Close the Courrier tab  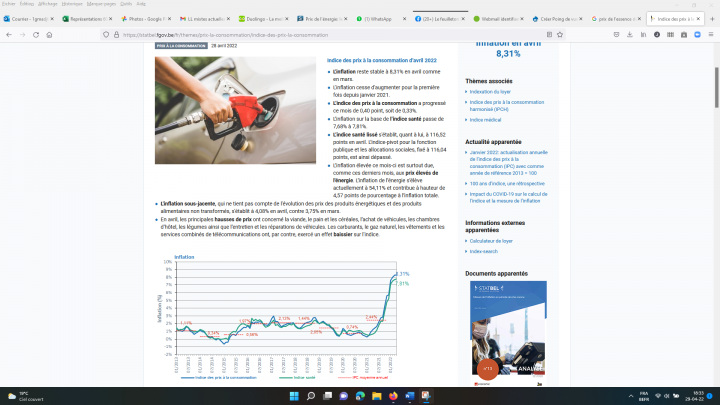pyautogui.click(x=52, y=19)
